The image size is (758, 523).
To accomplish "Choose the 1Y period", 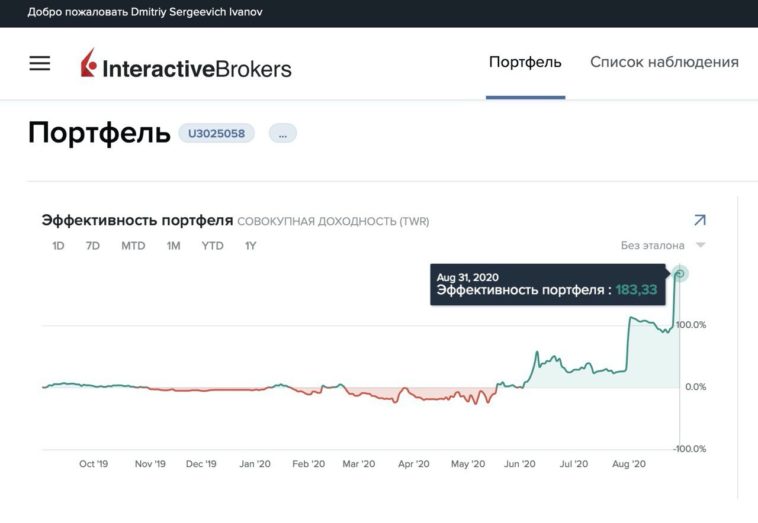I will 250,245.
